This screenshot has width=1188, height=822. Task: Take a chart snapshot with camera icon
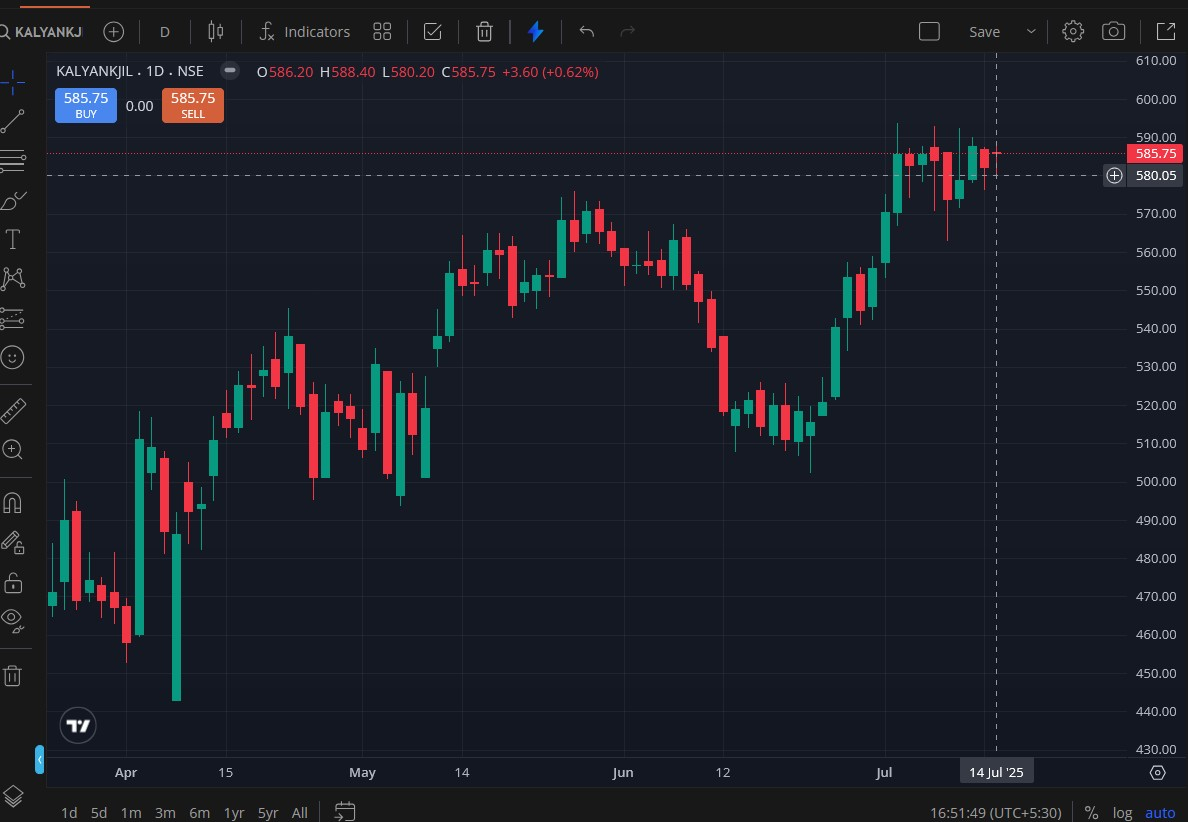pyautogui.click(x=1113, y=32)
